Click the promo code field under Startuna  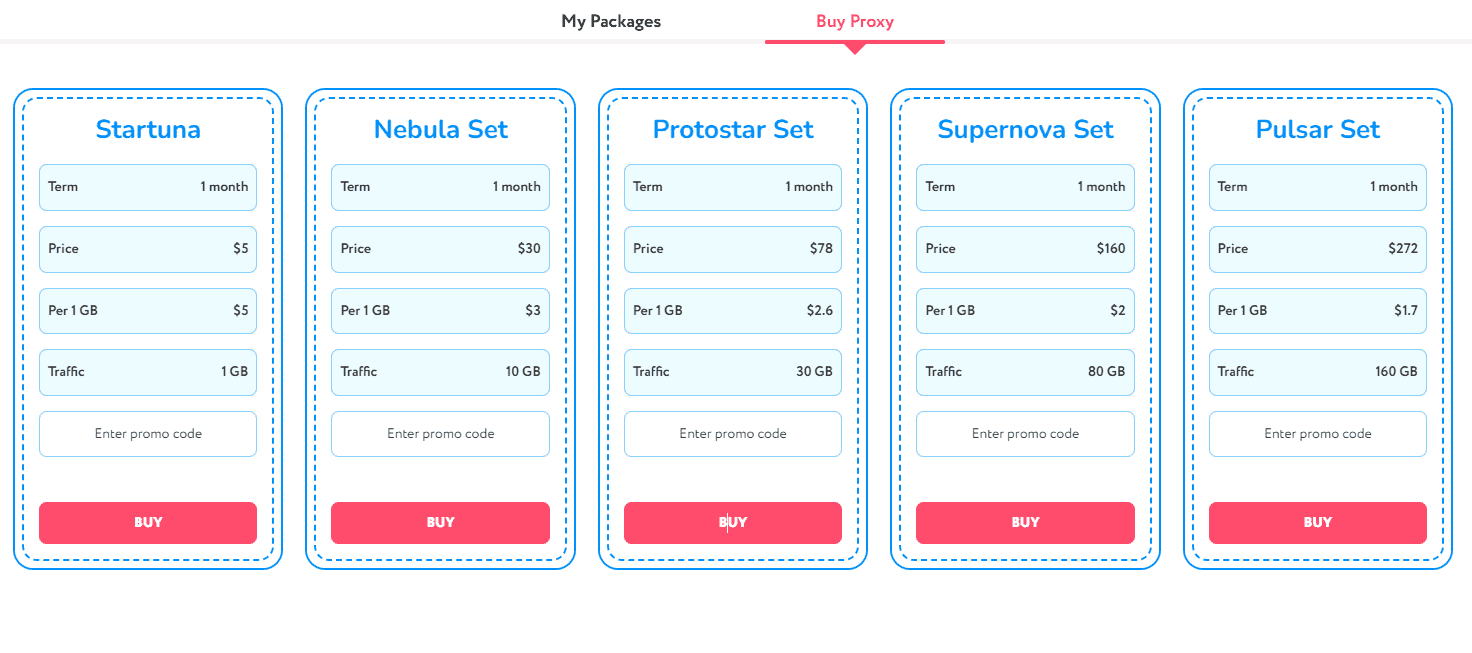147,433
